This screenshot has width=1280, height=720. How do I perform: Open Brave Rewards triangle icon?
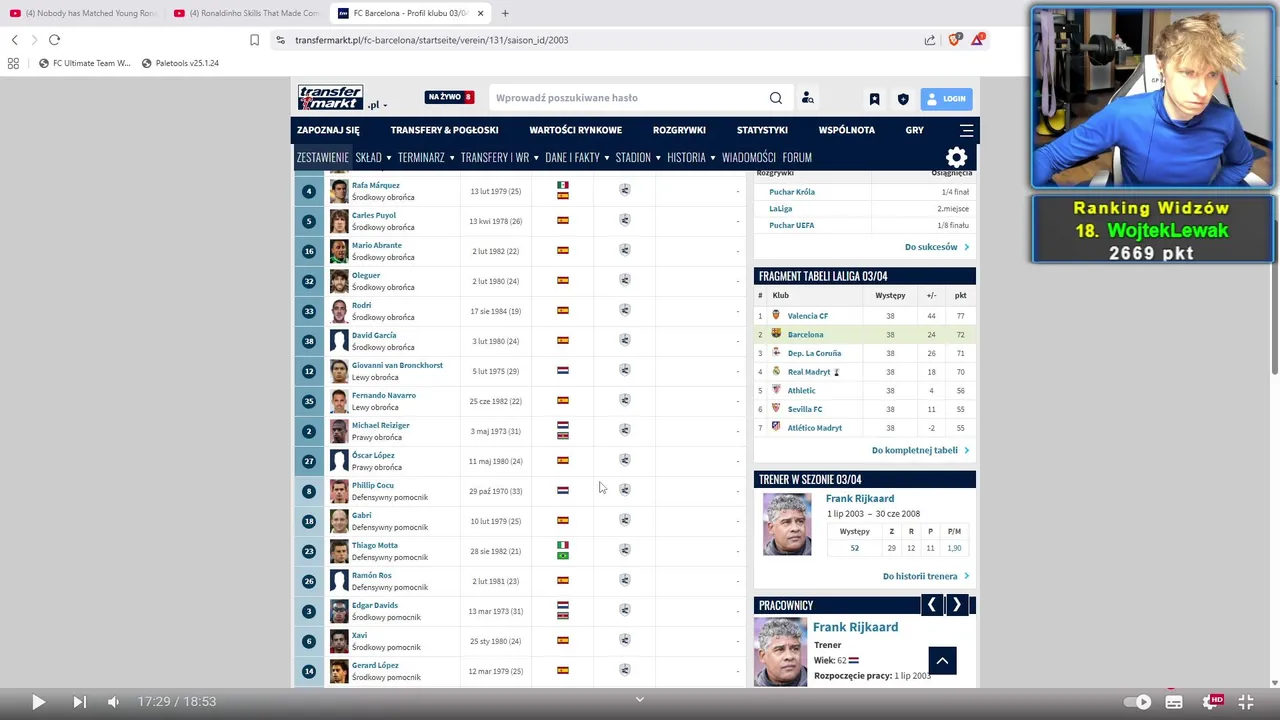[977, 40]
